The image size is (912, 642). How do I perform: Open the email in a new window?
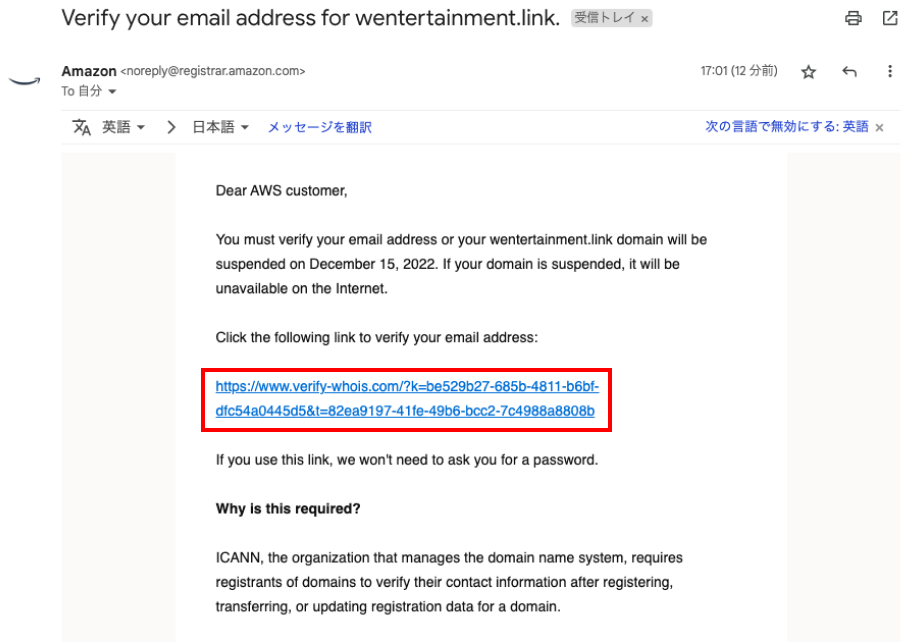tap(890, 18)
